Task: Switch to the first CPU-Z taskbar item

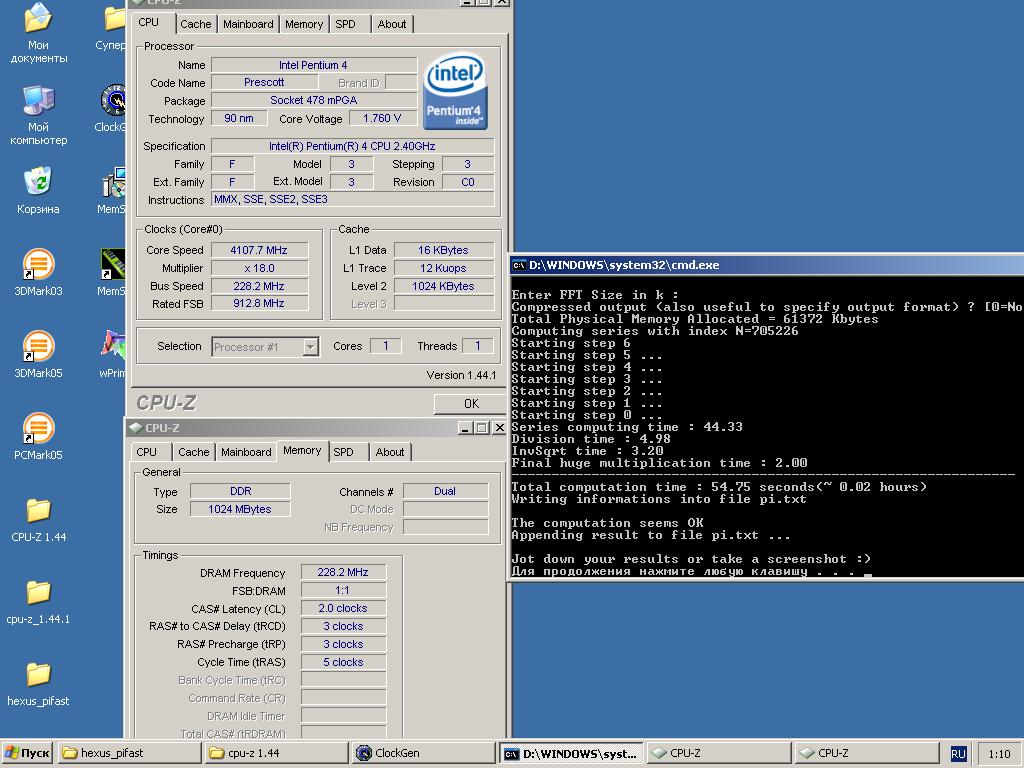Action: click(719, 753)
